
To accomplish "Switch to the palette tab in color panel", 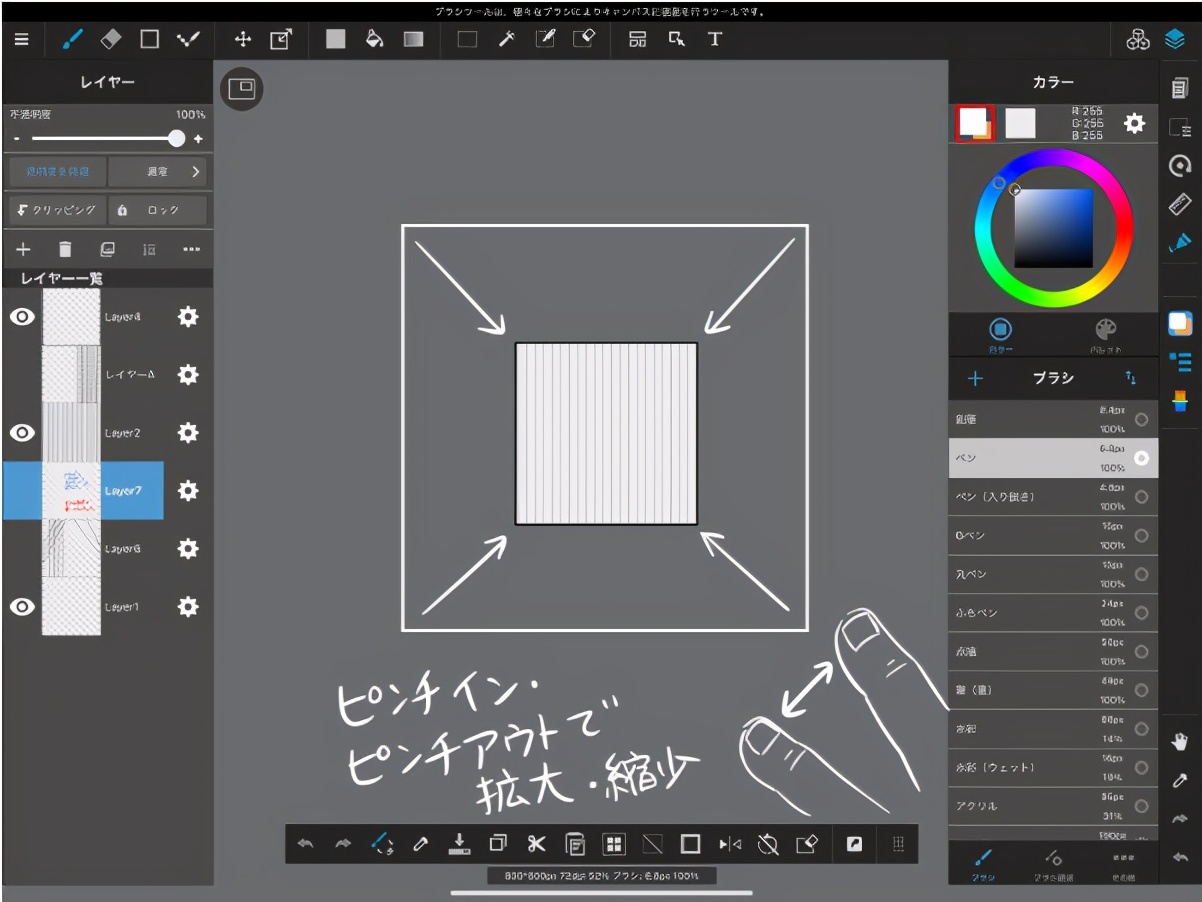I will (1105, 333).
